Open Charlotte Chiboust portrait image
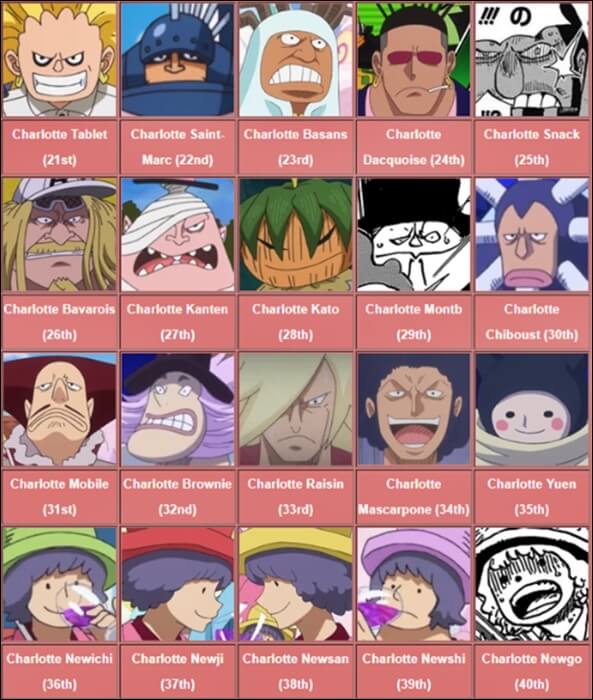 point(532,234)
